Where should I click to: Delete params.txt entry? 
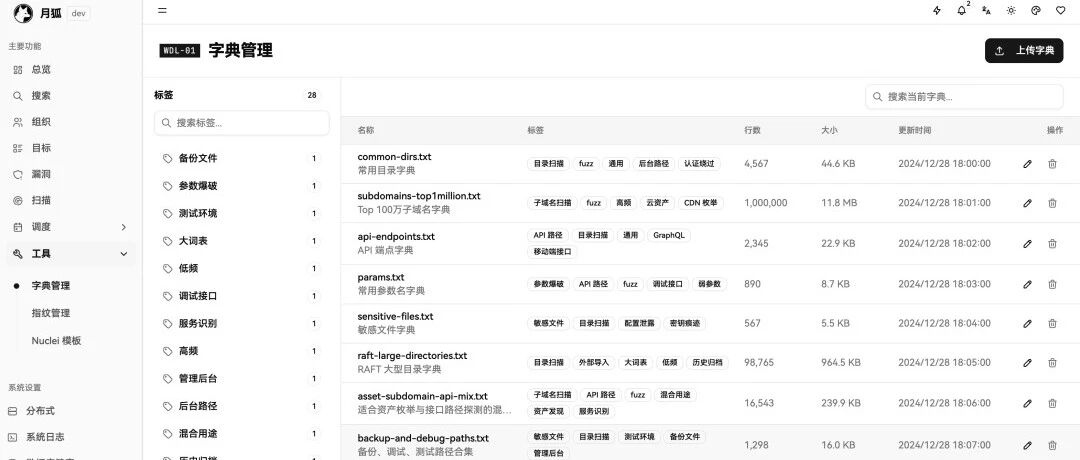(1052, 284)
